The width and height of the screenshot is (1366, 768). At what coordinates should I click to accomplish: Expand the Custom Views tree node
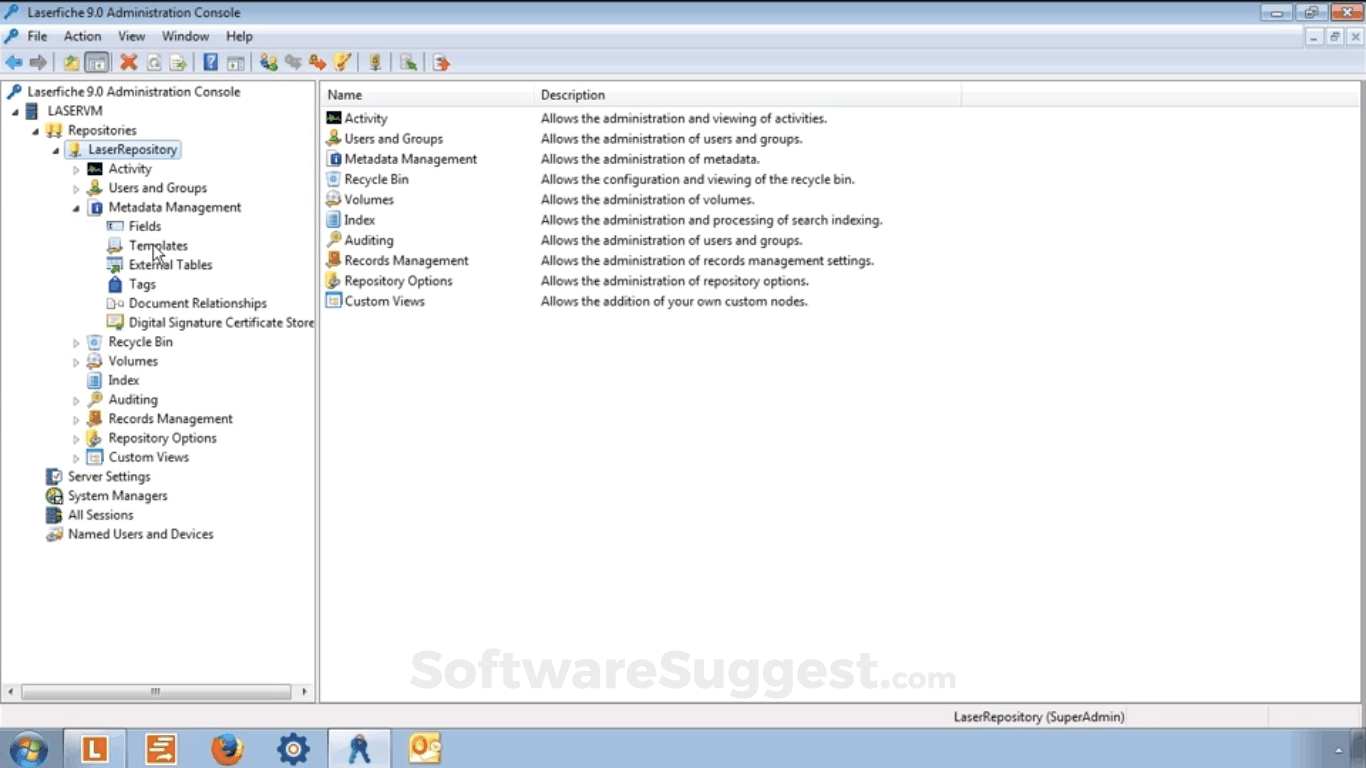tap(76, 458)
